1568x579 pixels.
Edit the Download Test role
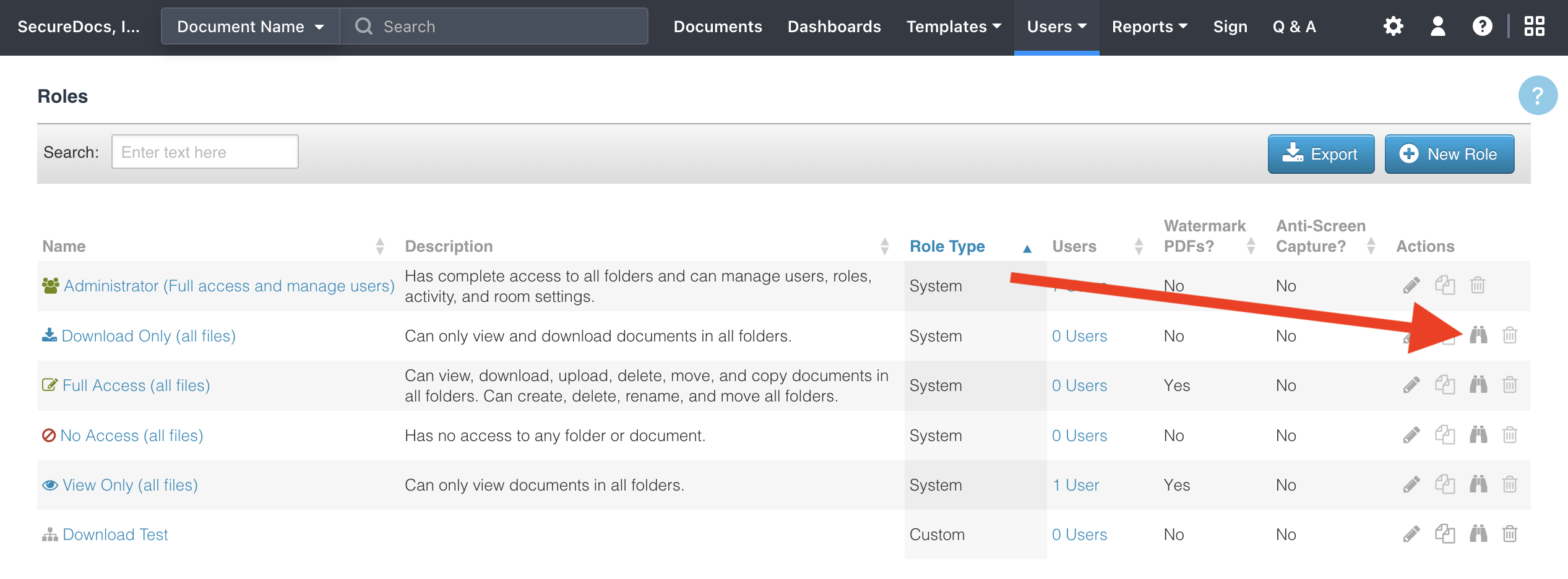[1411, 534]
